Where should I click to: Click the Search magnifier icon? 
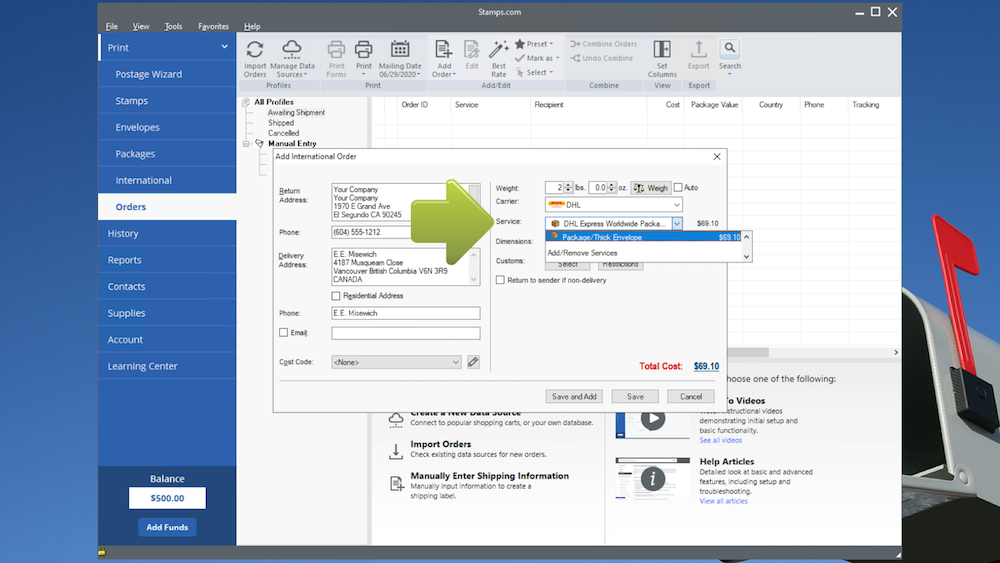click(730, 48)
